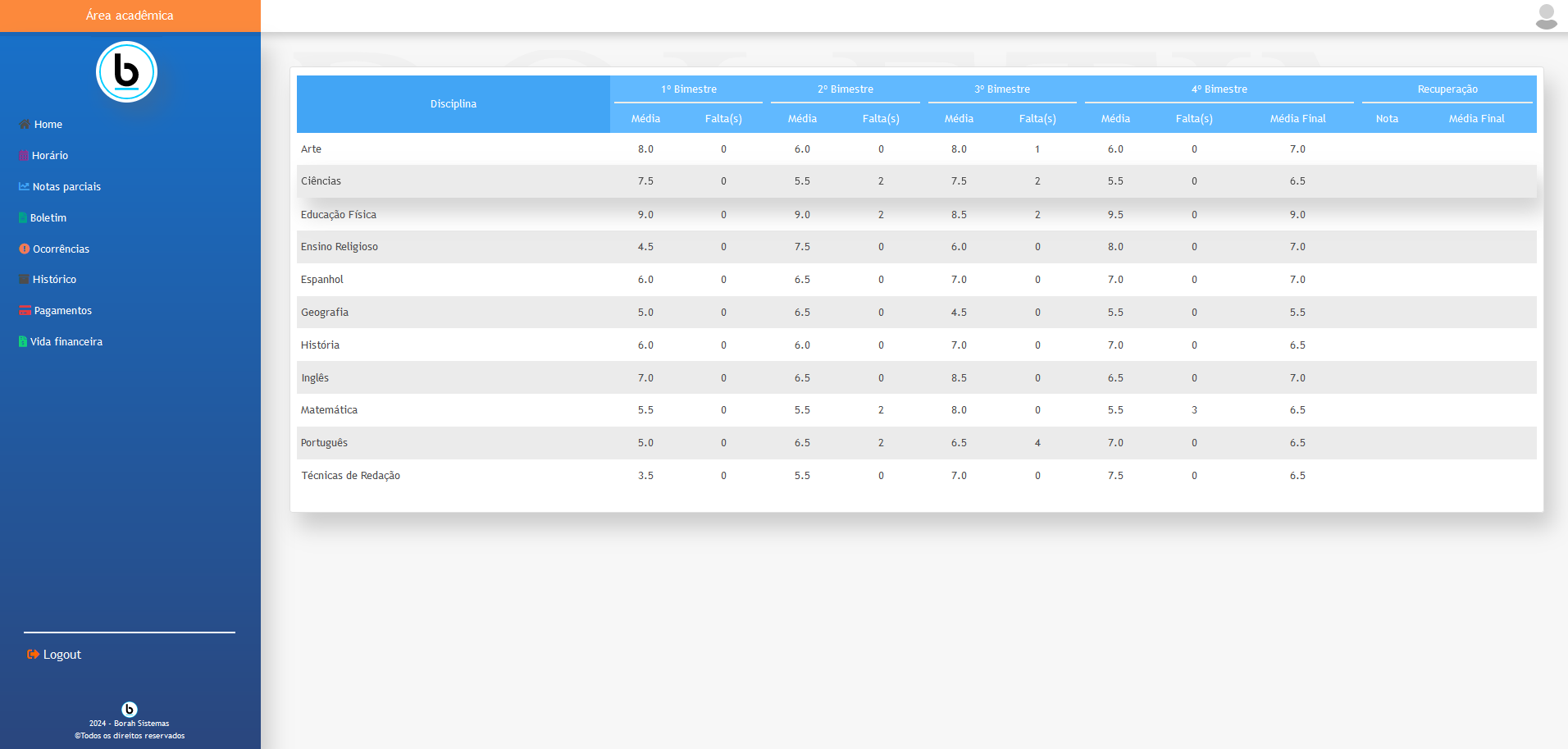Click the Disciplina column header

[x=454, y=103]
